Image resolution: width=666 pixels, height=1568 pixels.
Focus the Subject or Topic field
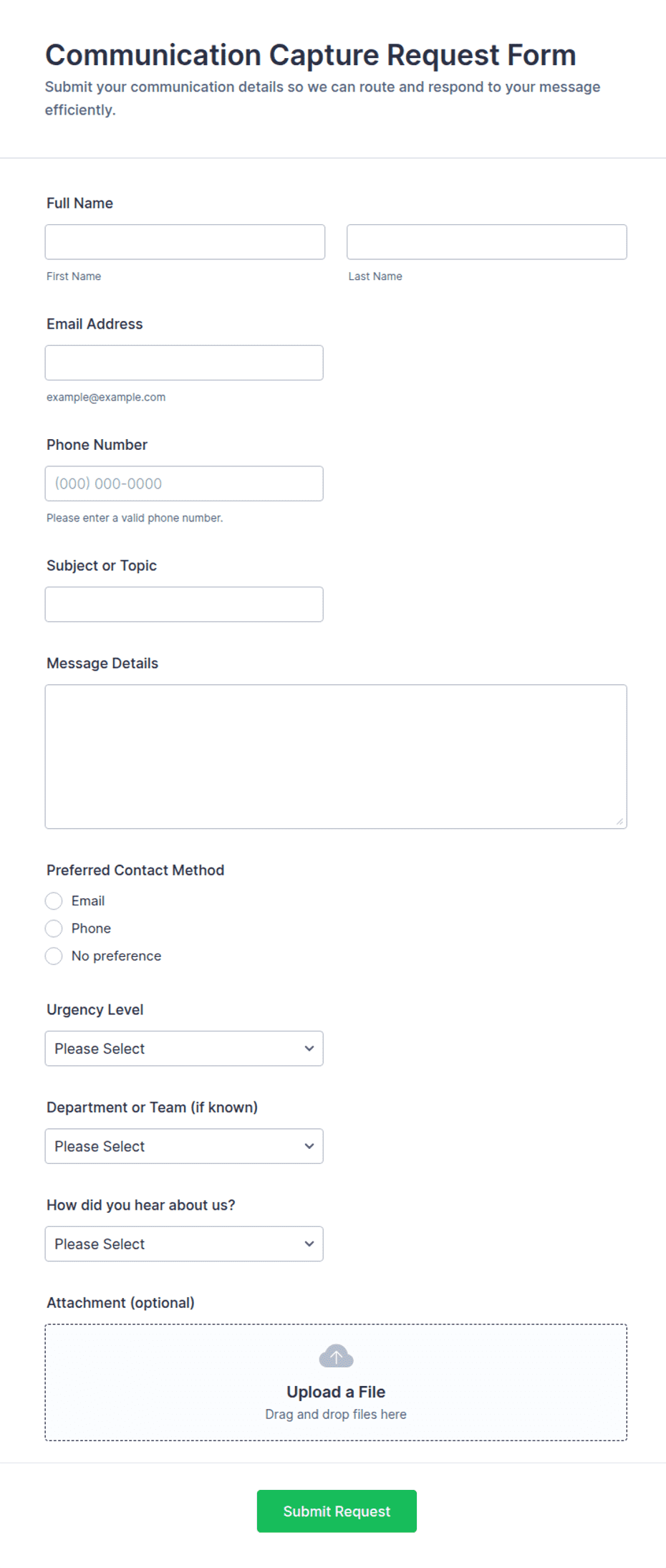point(184,605)
